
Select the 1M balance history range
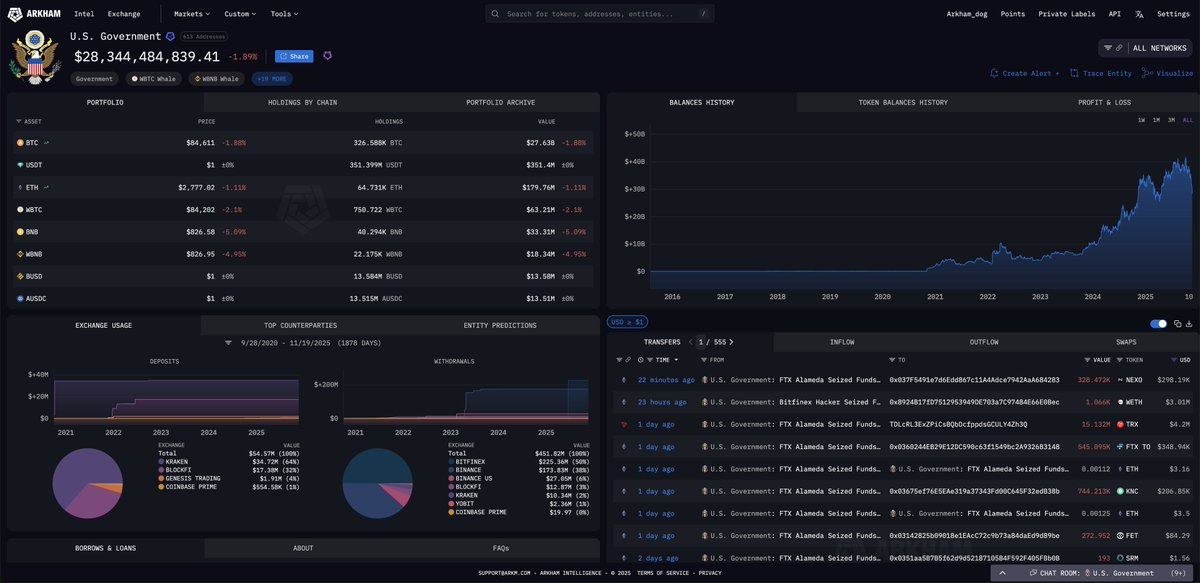tap(1156, 120)
